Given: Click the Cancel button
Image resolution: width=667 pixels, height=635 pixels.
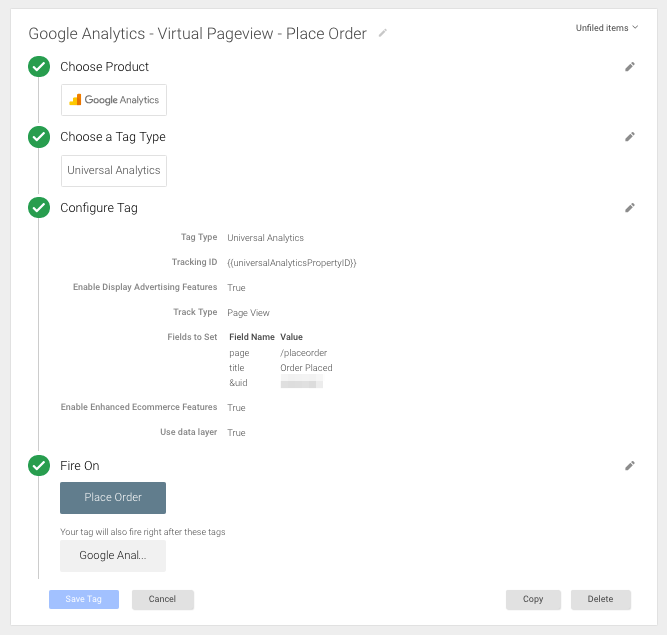Looking at the screenshot, I should pos(162,599).
